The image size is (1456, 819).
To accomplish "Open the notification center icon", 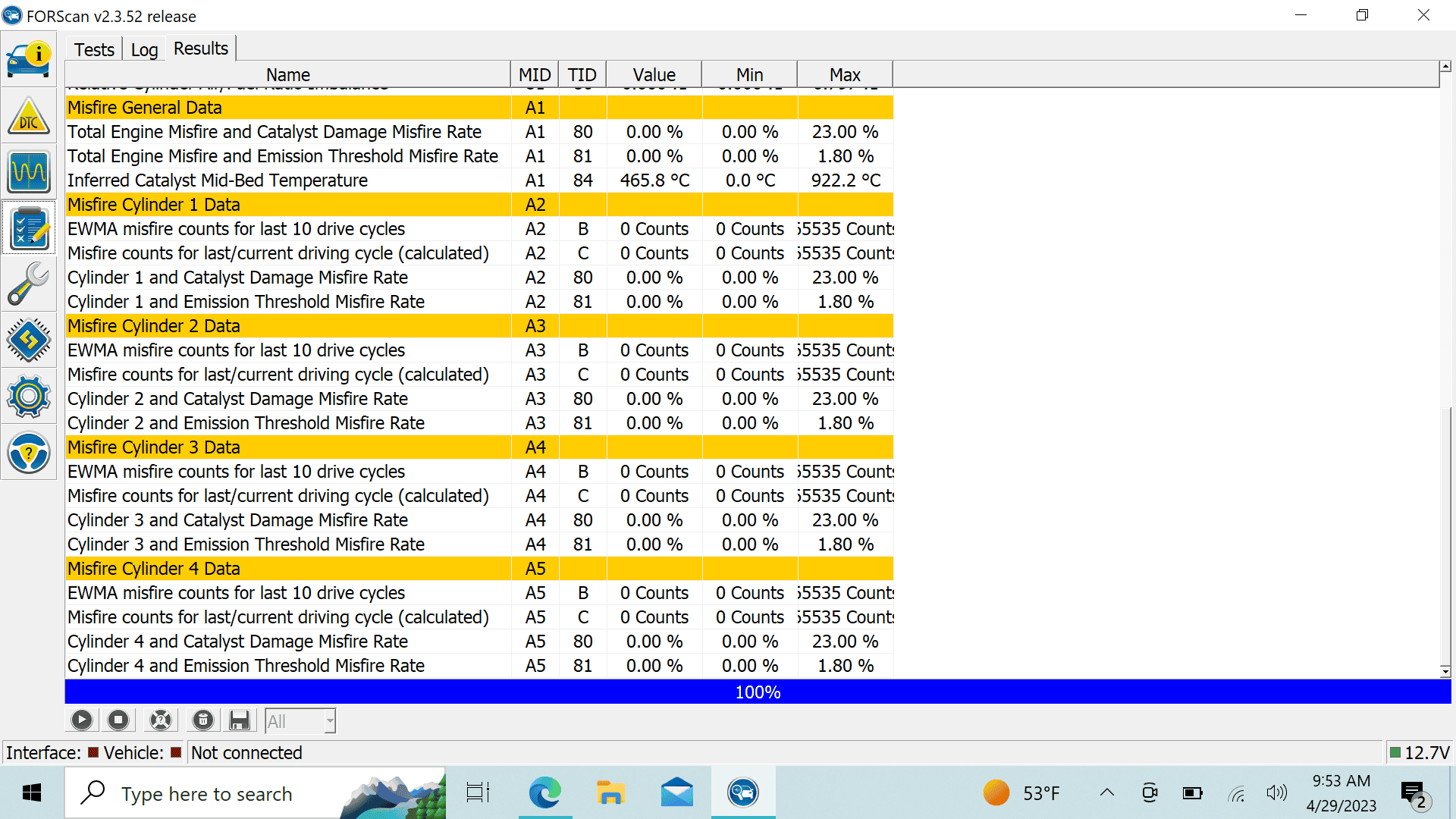I will (1415, 795).
